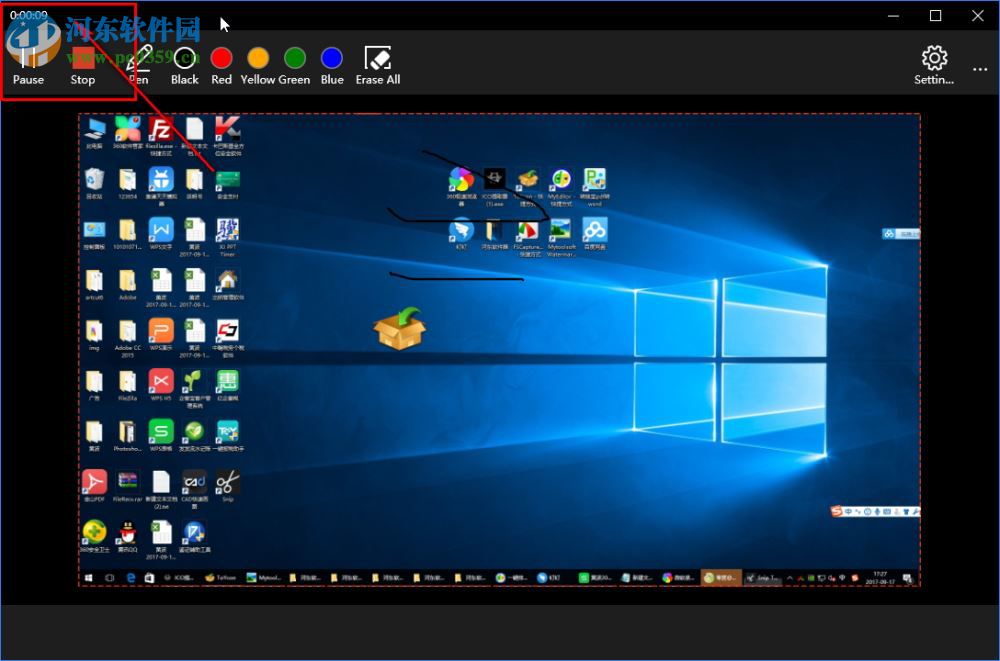Open Microsoft Store from the taskbar
This screenshot has height=661, width=1000.
pyautogui.click(x=149, y=578)
